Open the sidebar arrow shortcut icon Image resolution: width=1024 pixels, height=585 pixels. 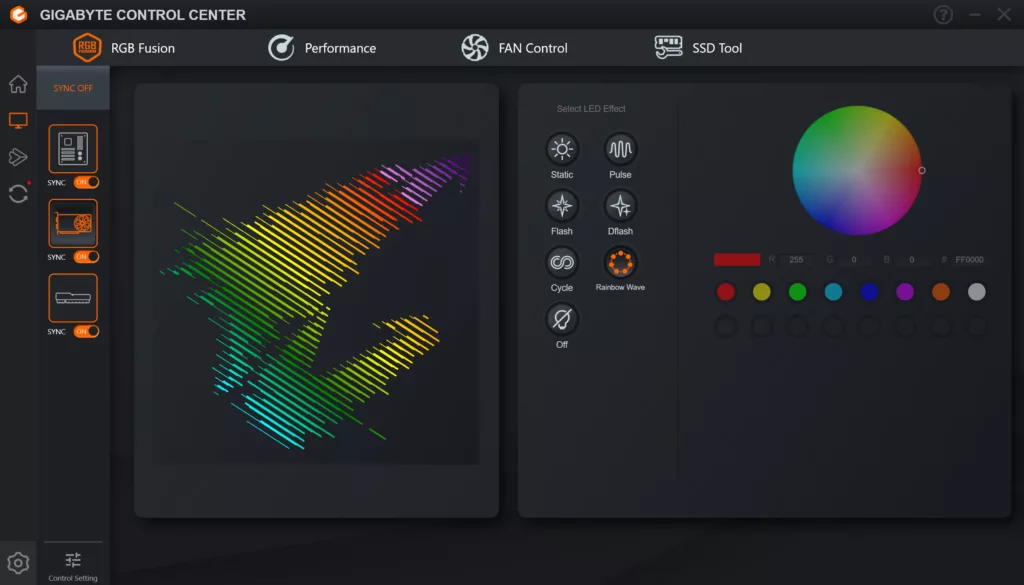click(x=18, y=157)
